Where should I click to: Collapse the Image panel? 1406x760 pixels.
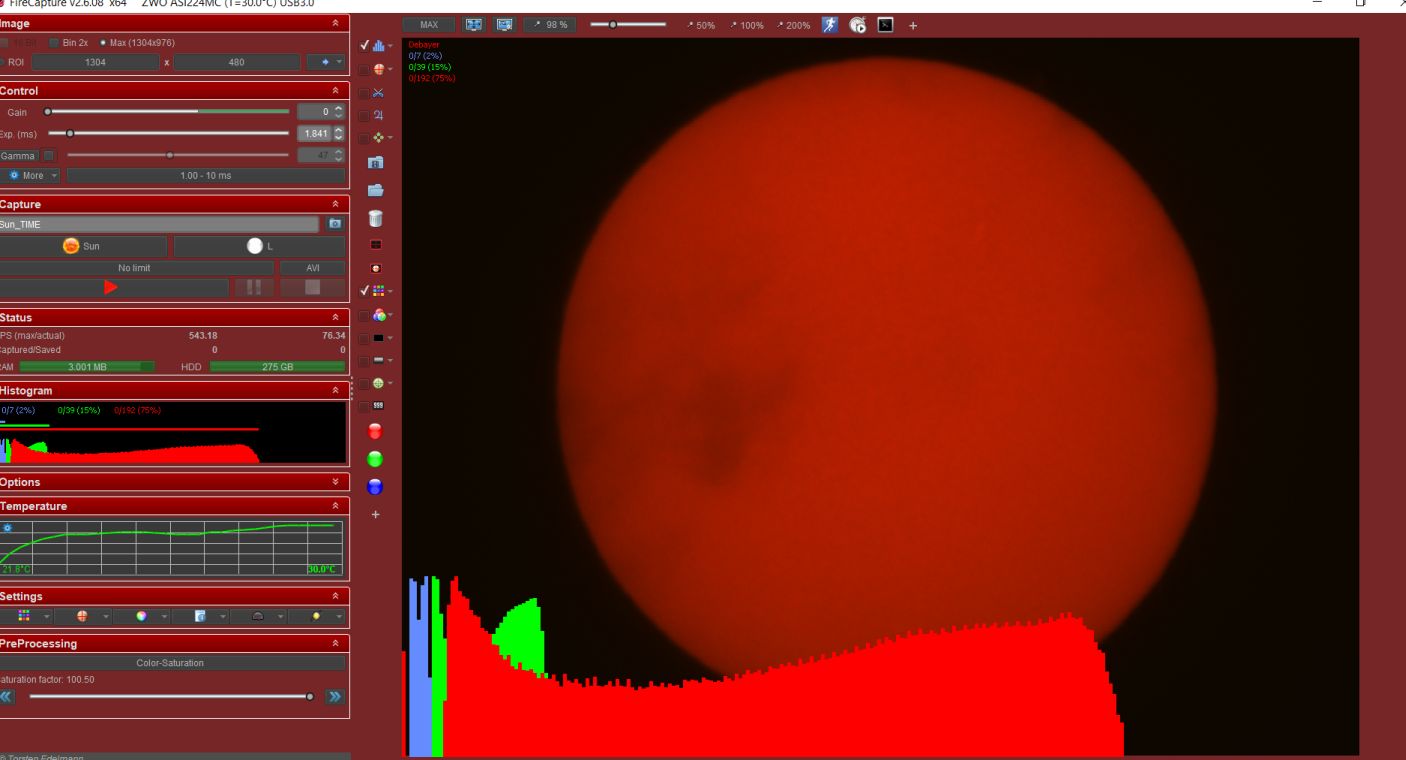pos(335,23)
